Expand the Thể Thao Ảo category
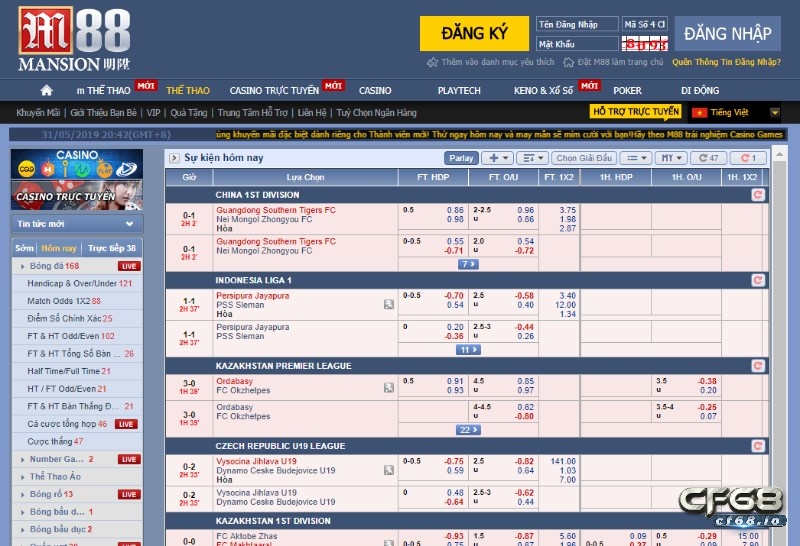This screenshot has height=546, width=800. click(x=22, y=477)
